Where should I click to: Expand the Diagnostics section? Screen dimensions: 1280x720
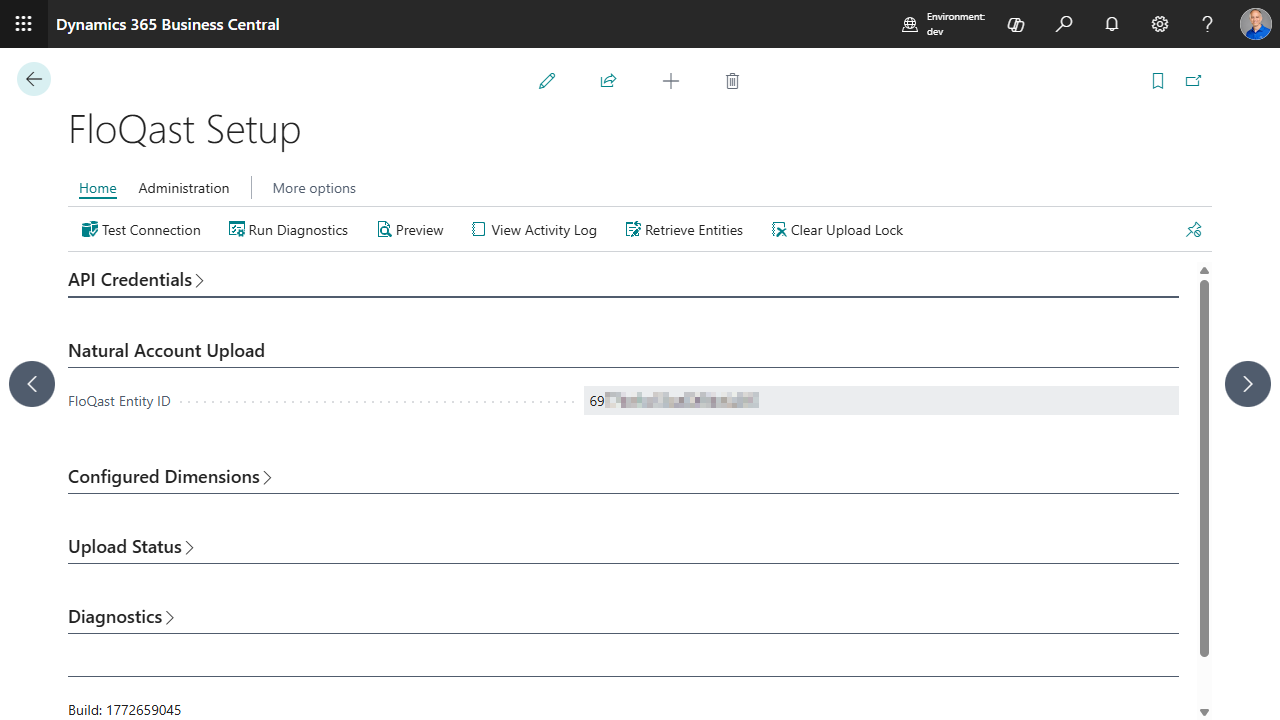coord(121,617)
